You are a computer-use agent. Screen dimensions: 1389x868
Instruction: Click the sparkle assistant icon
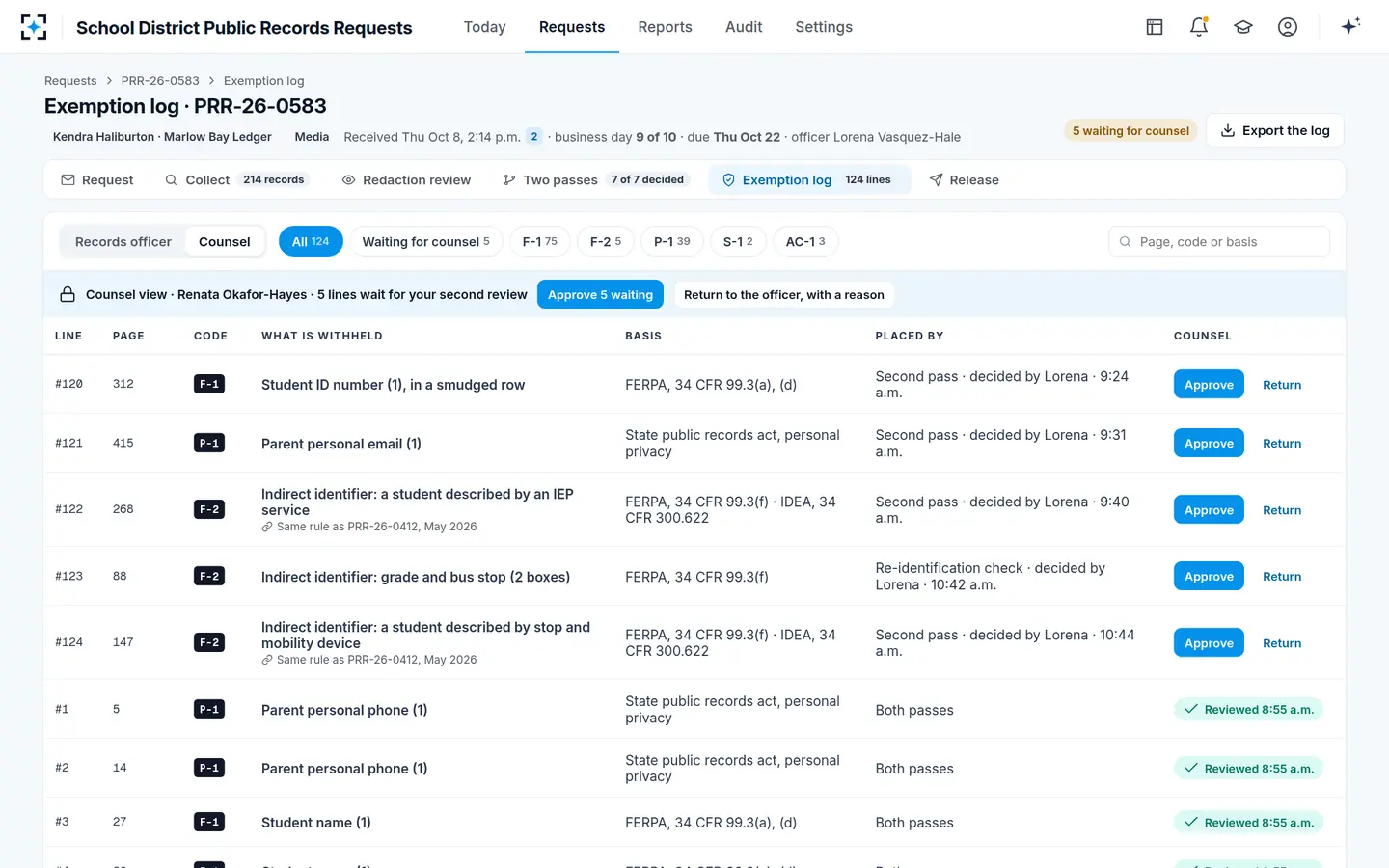pyautogui.click(x=1350, y=26)
